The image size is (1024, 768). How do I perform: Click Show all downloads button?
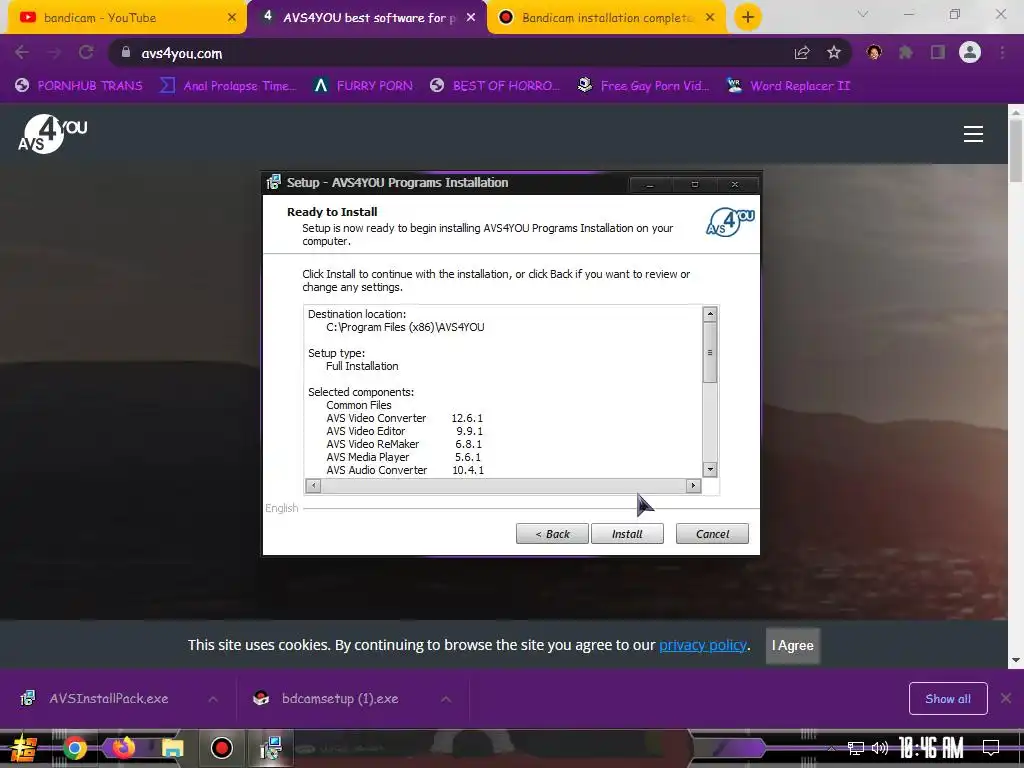(948, 699)
